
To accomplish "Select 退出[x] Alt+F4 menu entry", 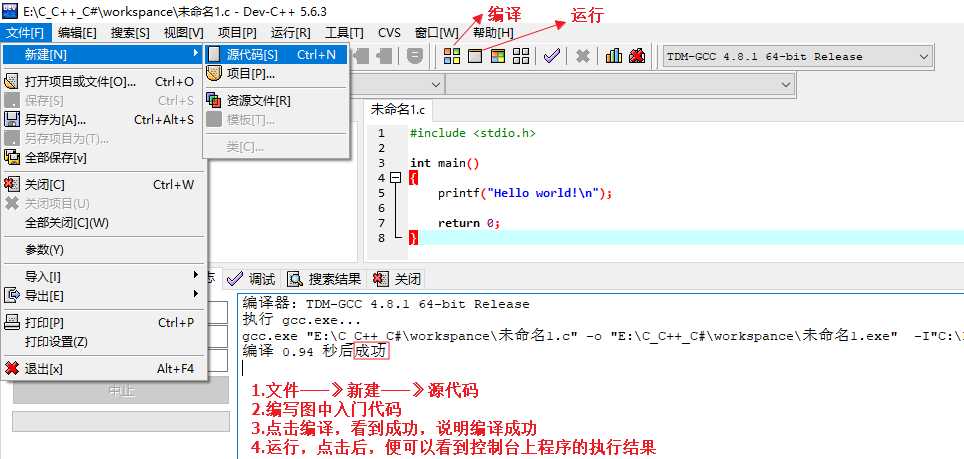I will 105,369.
